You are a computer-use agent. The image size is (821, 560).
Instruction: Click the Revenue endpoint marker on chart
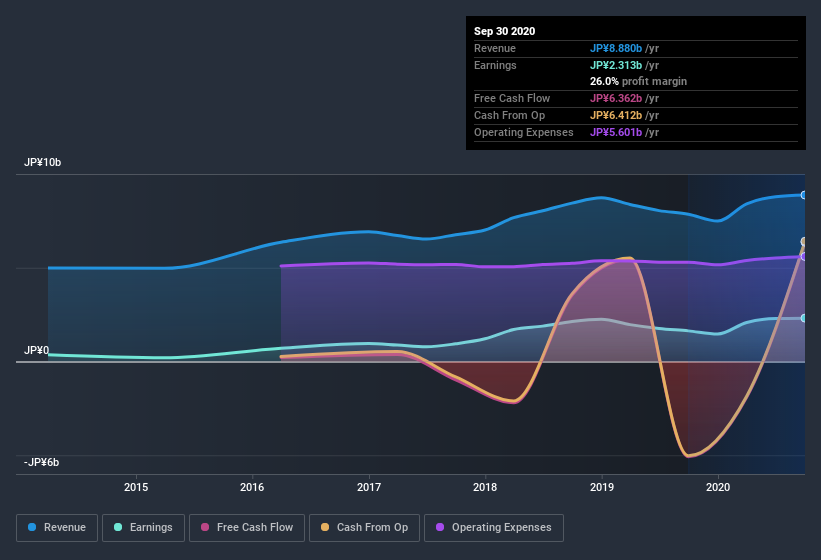coord(804,195)
